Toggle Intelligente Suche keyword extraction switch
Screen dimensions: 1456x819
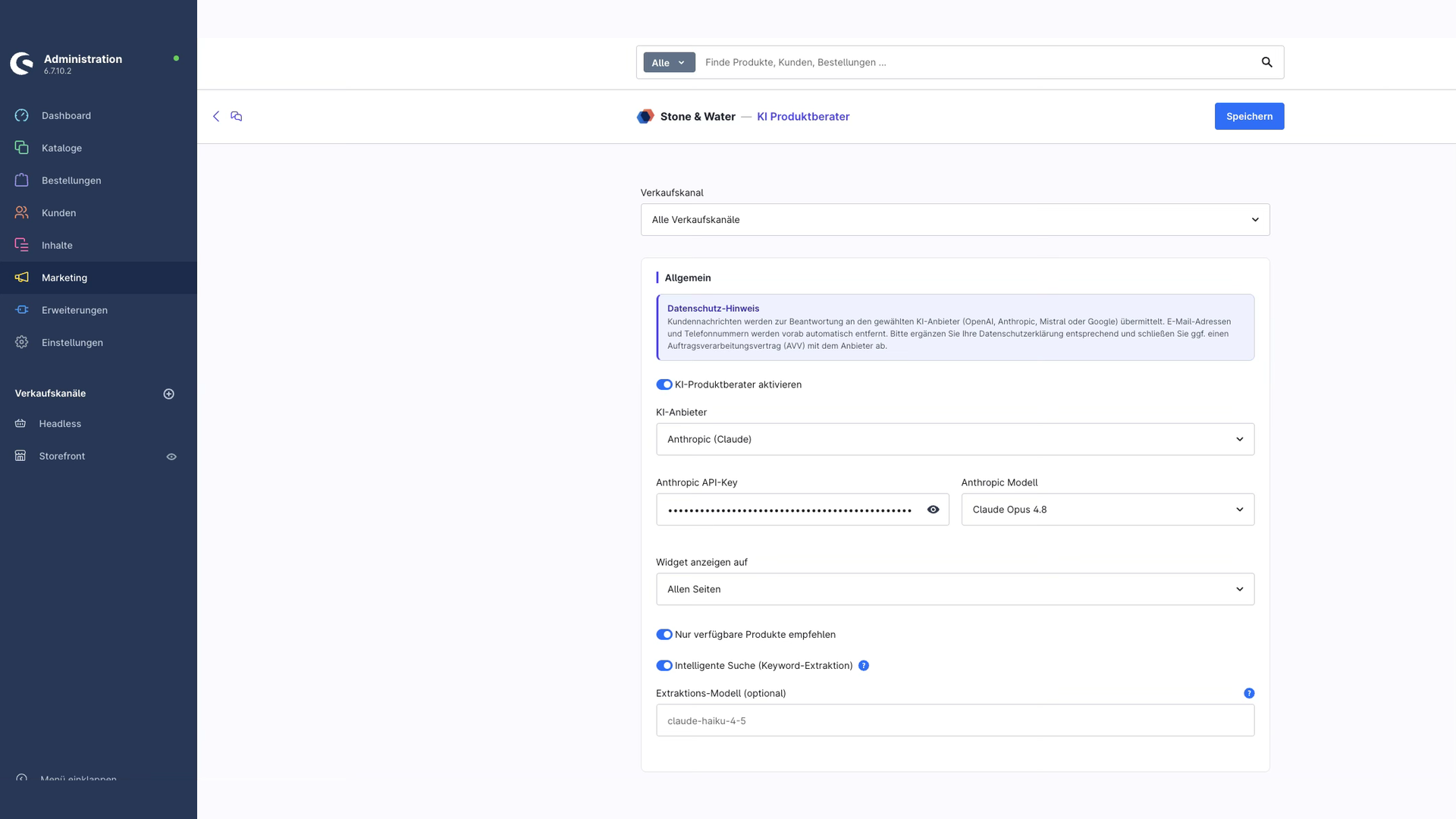pyautogui.click(x=664, y=666)
